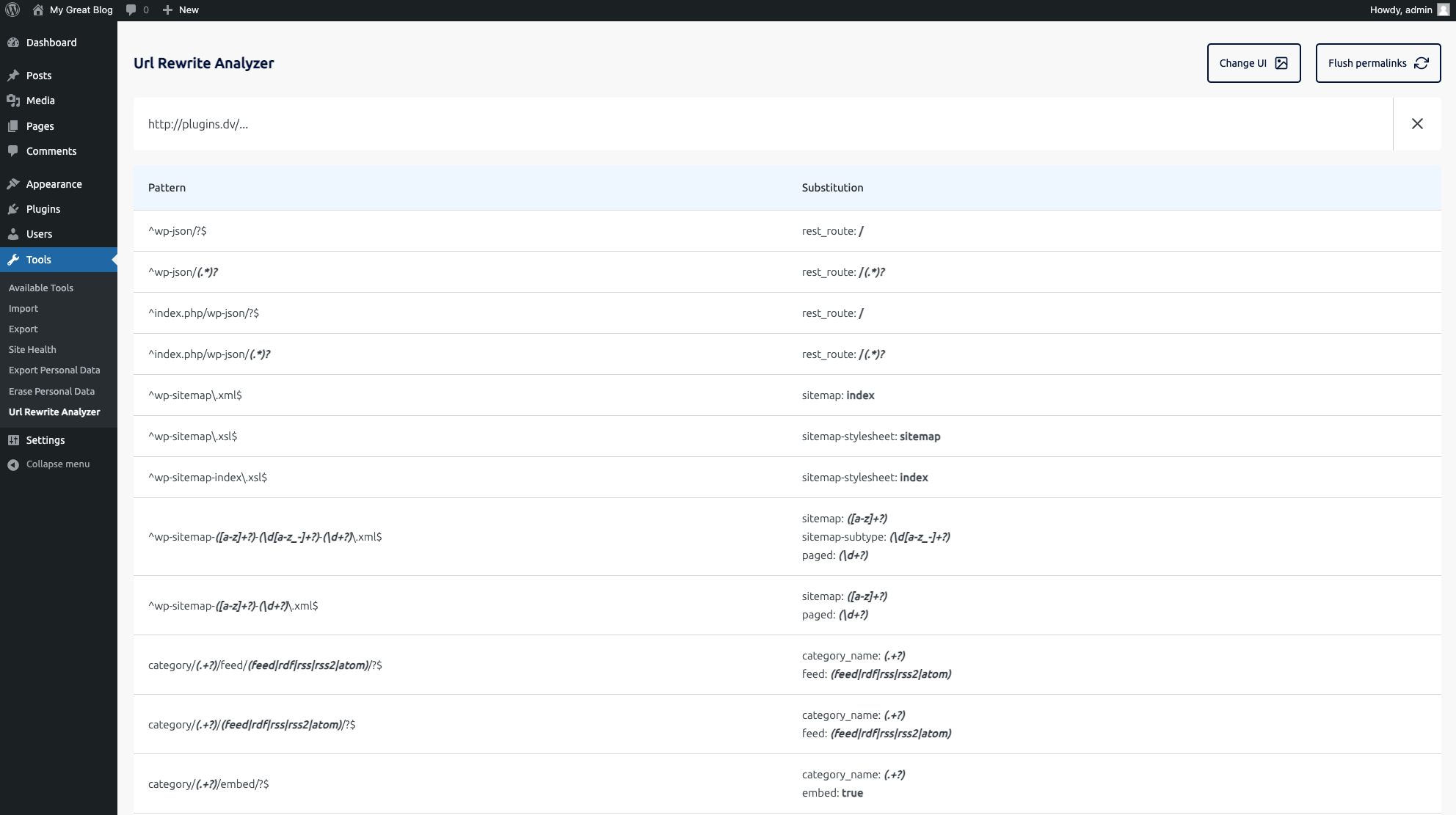This screenshot has height=815, width=1456.
Task: Open Media library via its icon
Action: [13, 100]
